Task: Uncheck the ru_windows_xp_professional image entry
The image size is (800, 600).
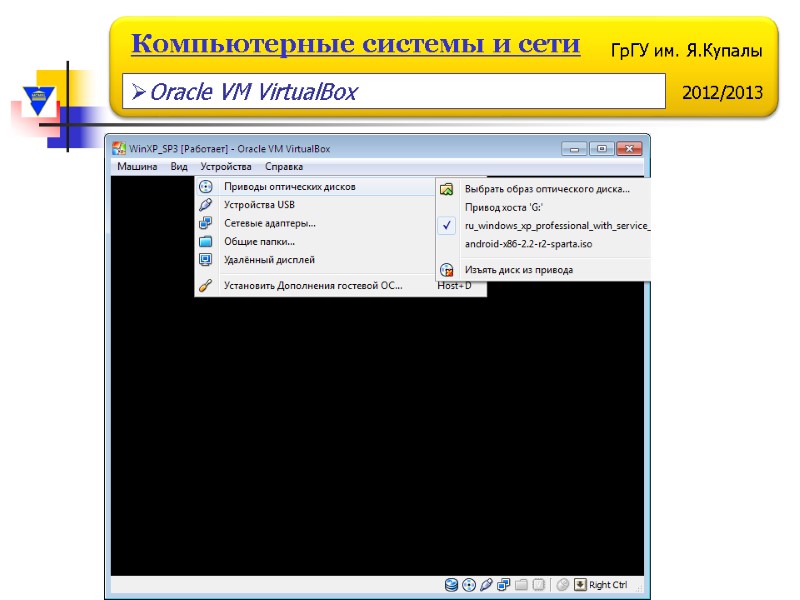Action: [544, 226]
